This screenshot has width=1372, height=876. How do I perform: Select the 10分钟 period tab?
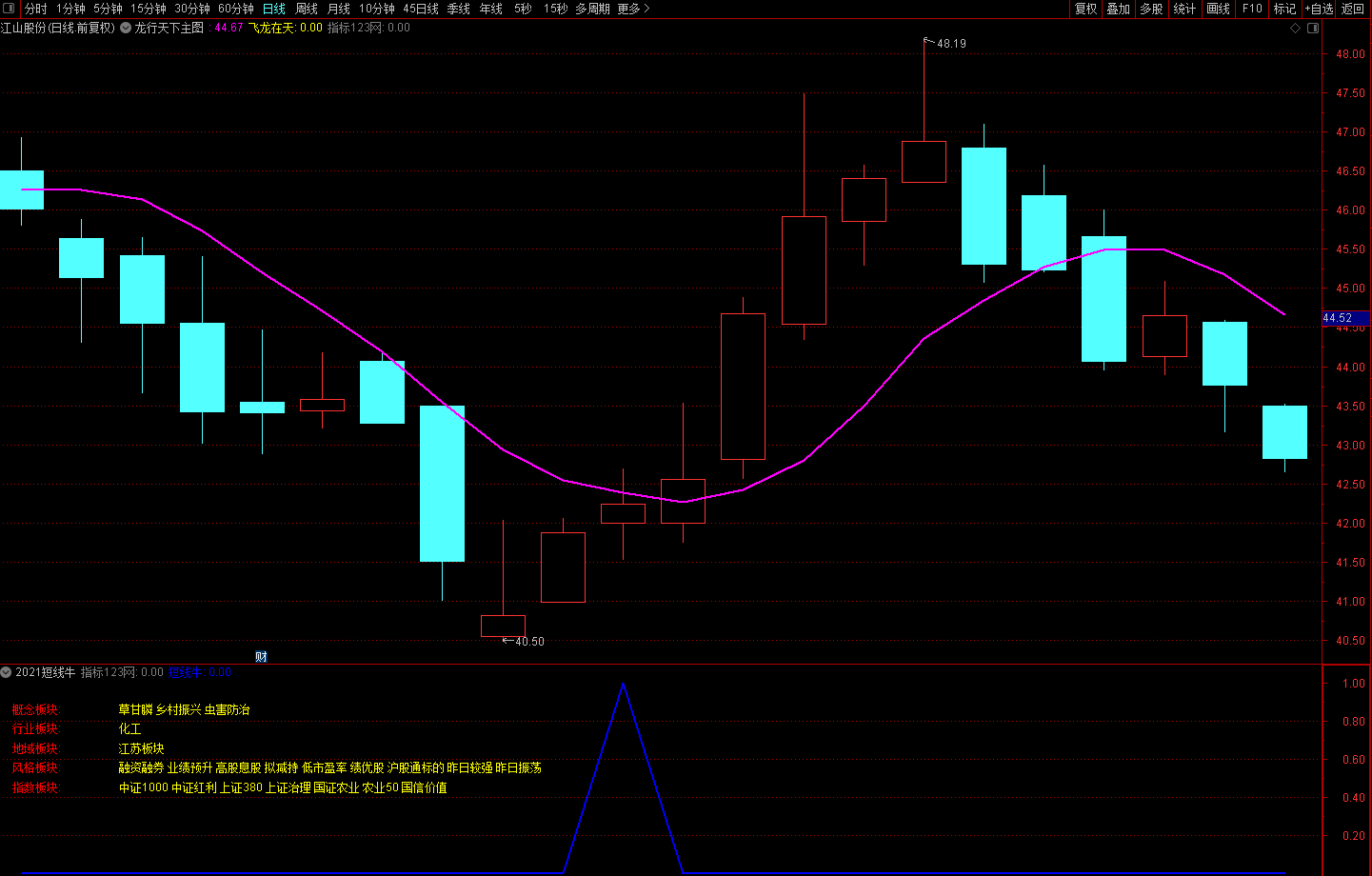[x=377, y=9]
